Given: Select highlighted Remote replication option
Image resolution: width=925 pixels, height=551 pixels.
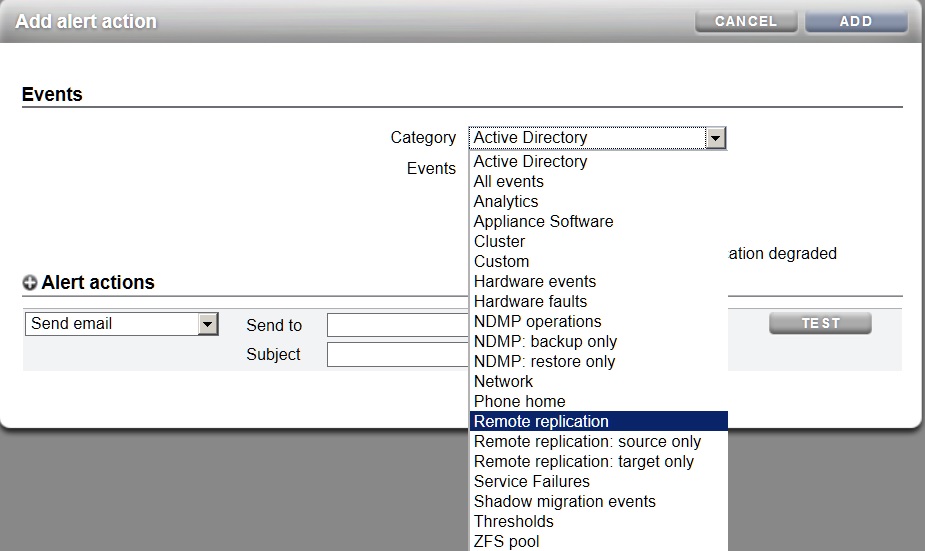Looking at the screenshot, I should click(599, 421).
